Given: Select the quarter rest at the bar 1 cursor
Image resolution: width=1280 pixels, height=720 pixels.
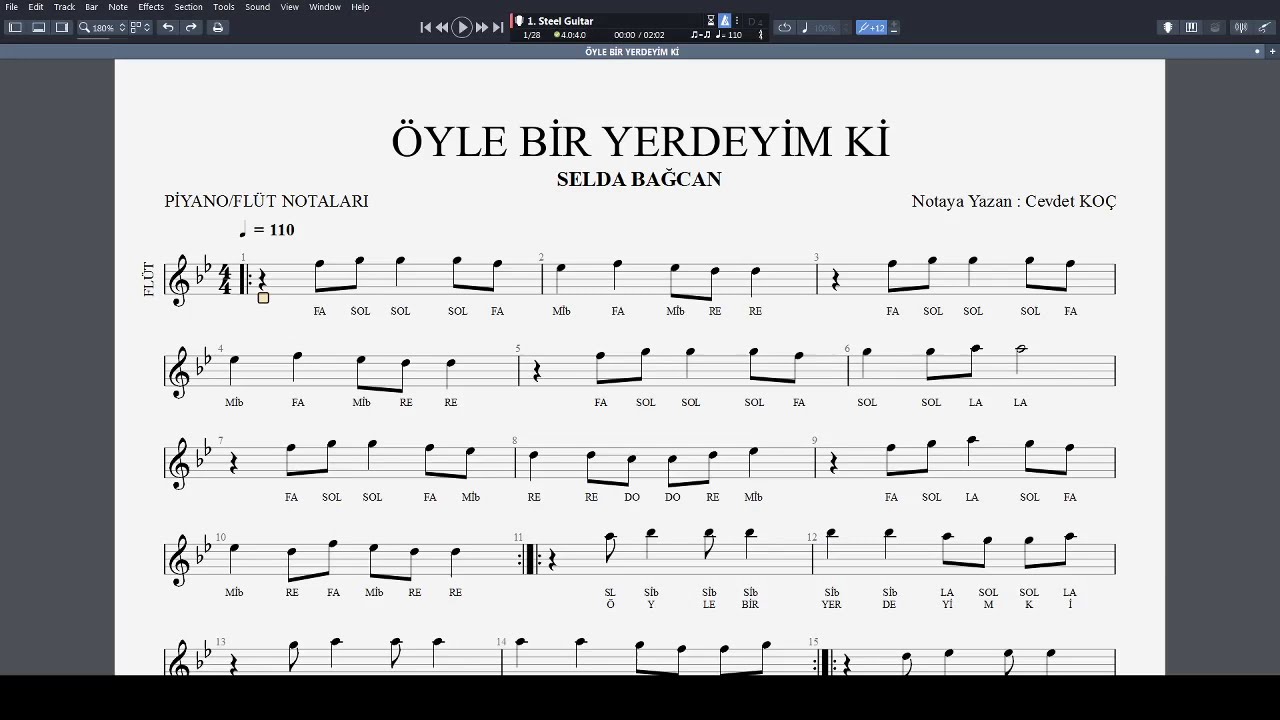Looking at the screenshot, I should [x=263, y=282].
